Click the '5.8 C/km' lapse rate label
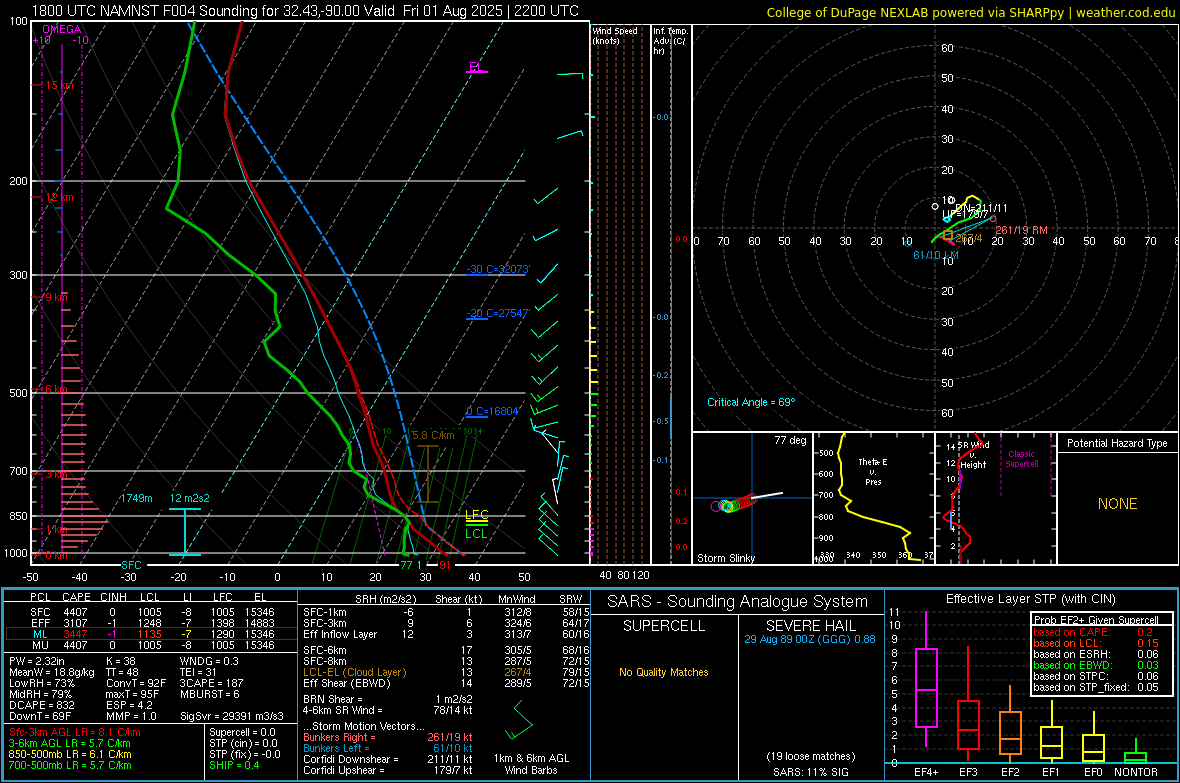 [x=433, y=435]
